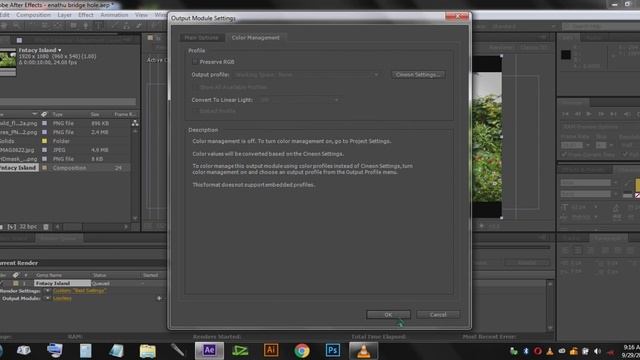Click the trash icon in Project panel footer

(46, 227)
